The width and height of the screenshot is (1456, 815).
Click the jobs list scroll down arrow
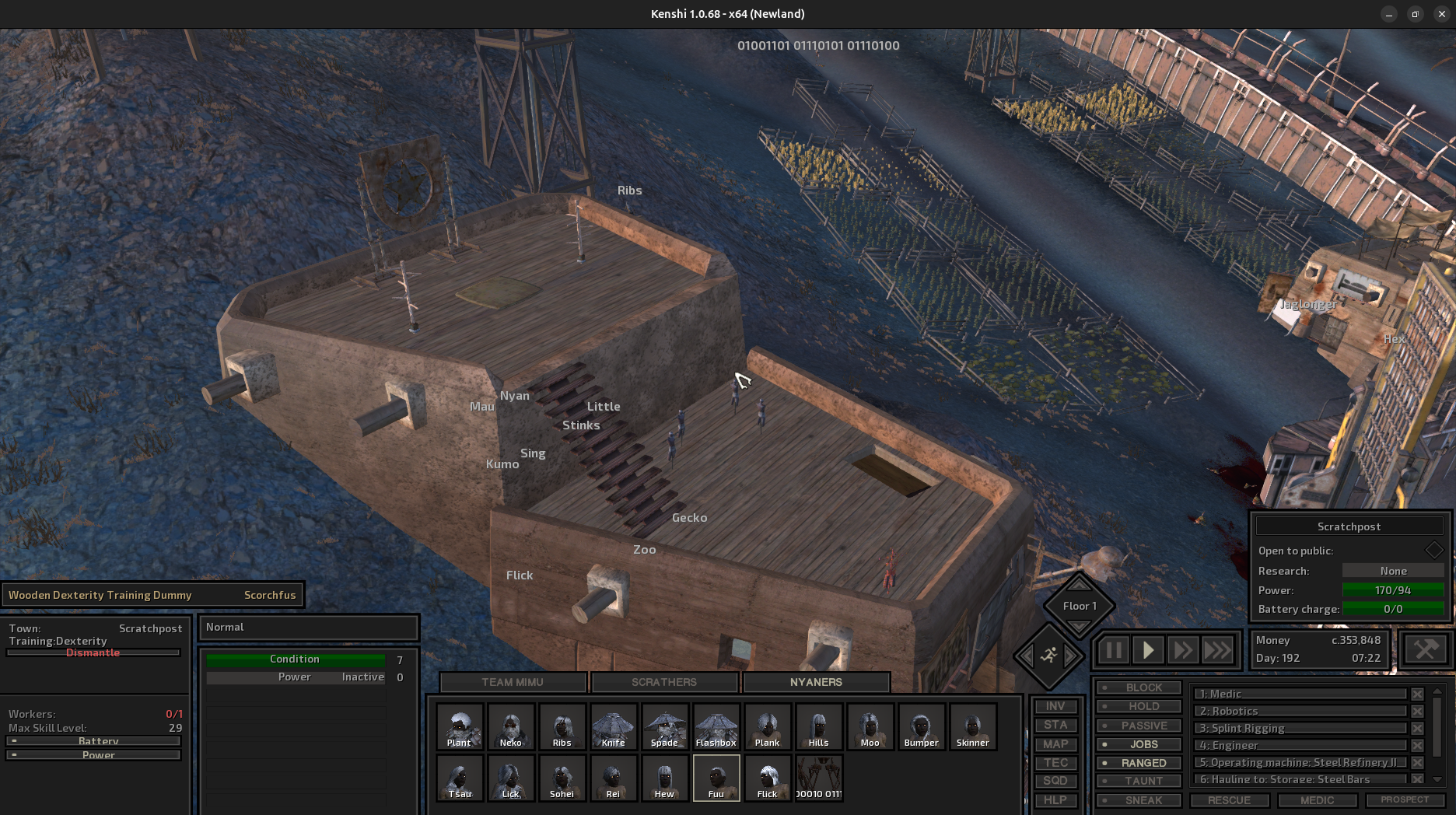click(1437, 778)
